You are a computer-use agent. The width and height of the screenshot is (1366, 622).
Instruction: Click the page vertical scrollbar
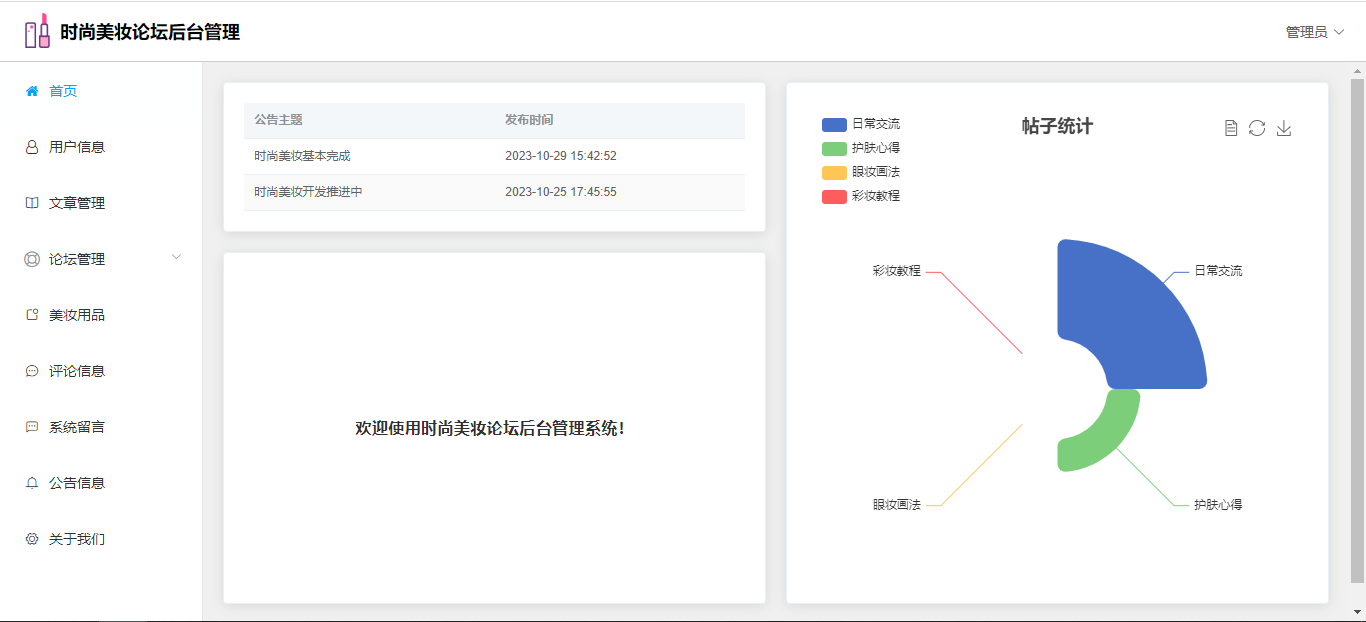1357,330
